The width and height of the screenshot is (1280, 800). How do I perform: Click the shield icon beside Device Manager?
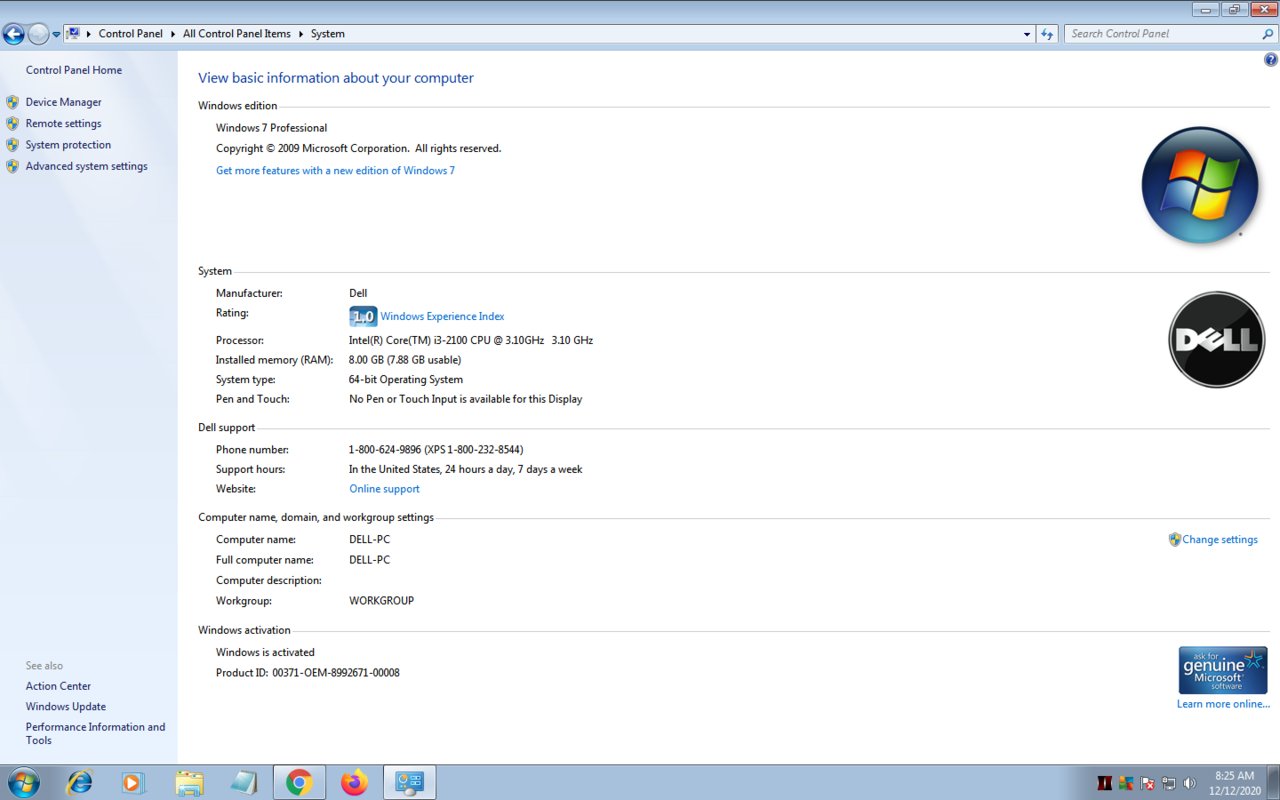(x=13, y=102)
